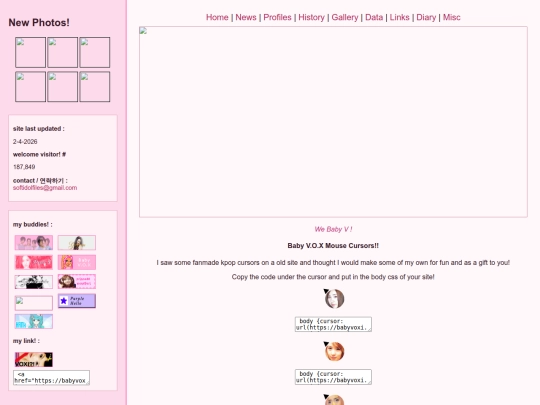Visit the pink dotted-border buddy banner
This screenshot has height=405, width=540.
(77, 281)
